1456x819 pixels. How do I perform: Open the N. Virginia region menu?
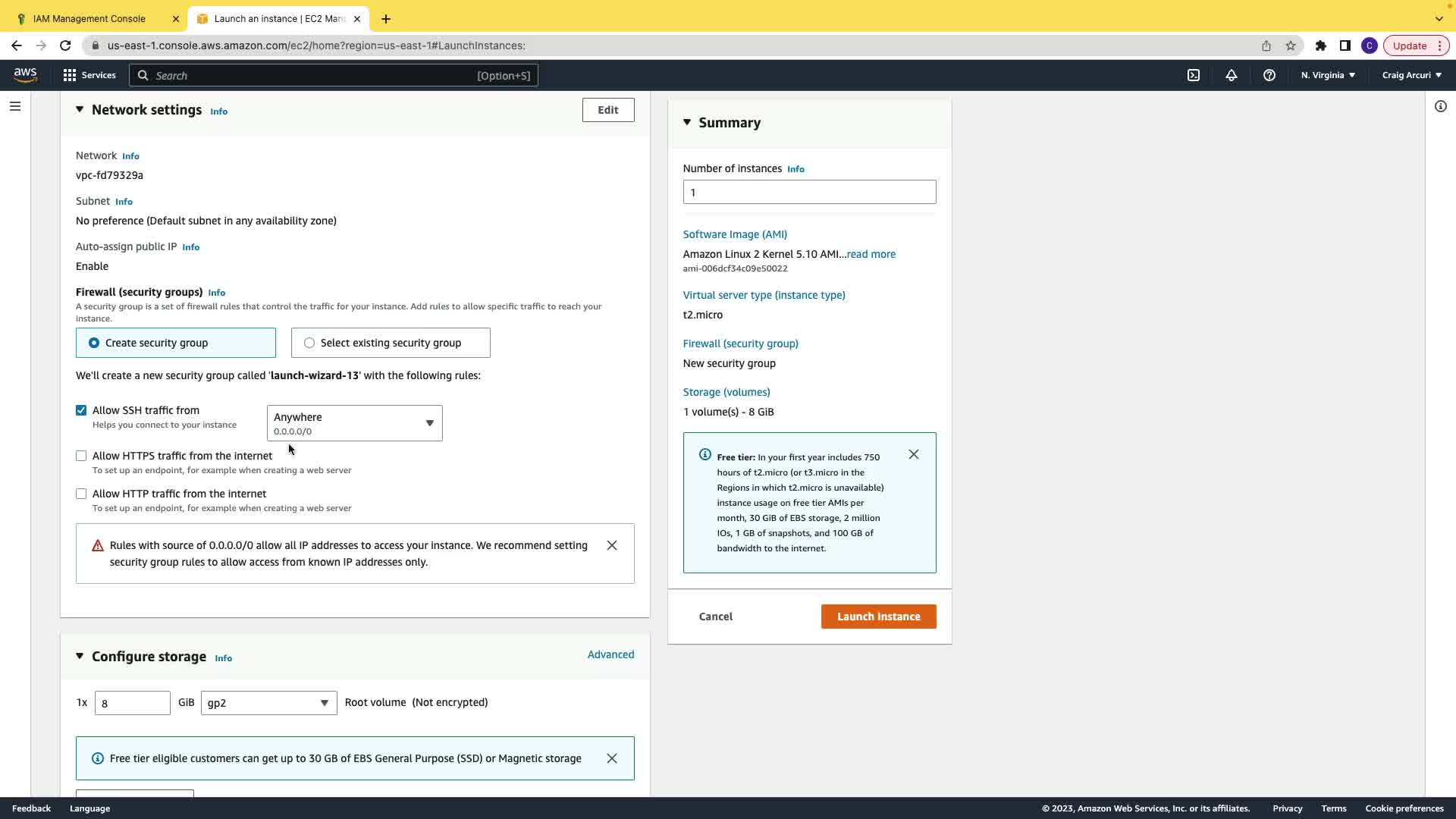1327,75
